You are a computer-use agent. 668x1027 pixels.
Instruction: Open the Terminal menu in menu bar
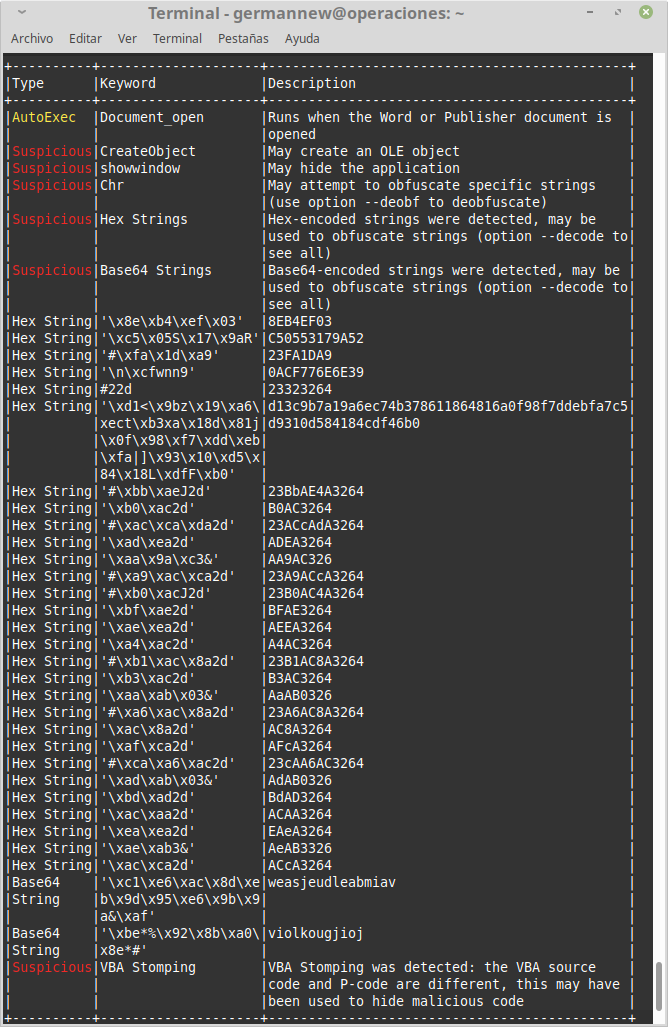(177, 39)
